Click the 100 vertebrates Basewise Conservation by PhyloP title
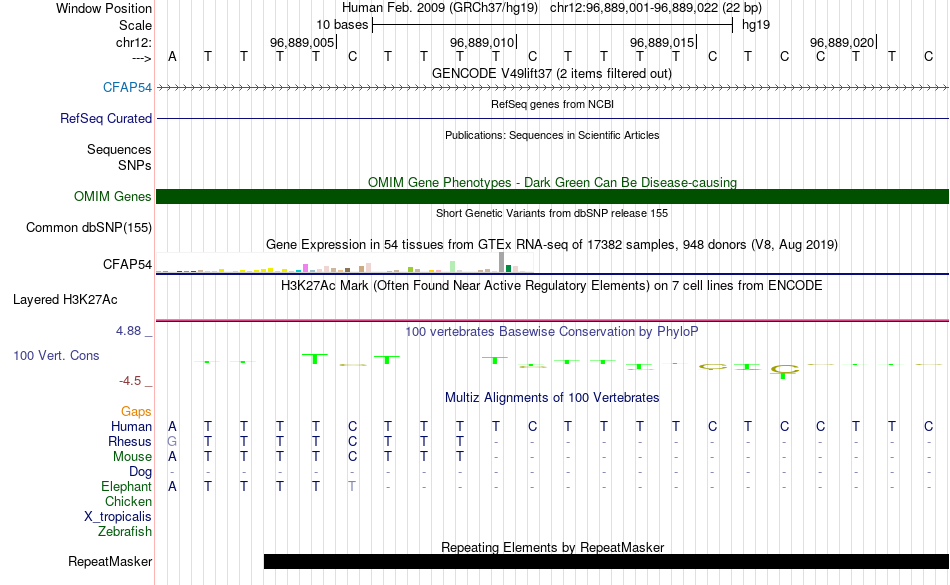Viewport: 950px width, 585px height. 551,331
